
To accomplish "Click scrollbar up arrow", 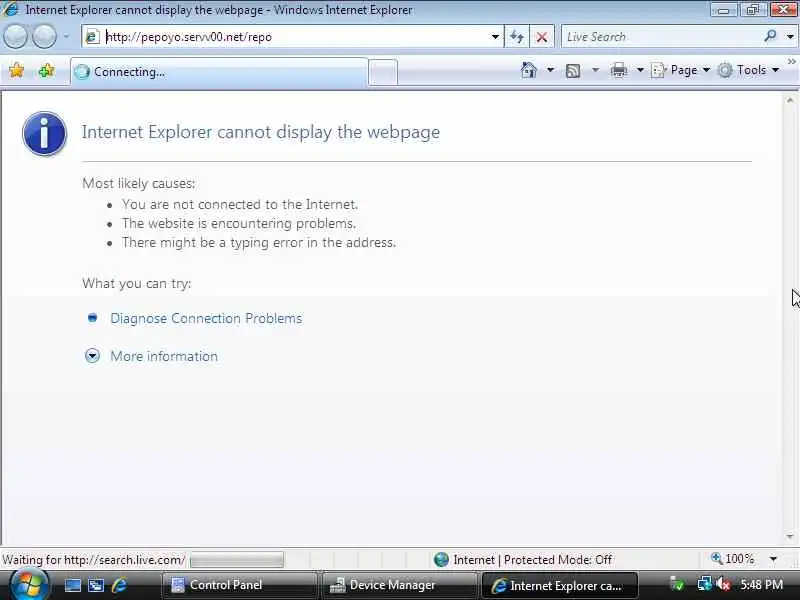I will pyautogui.click(x=790, y=101).
